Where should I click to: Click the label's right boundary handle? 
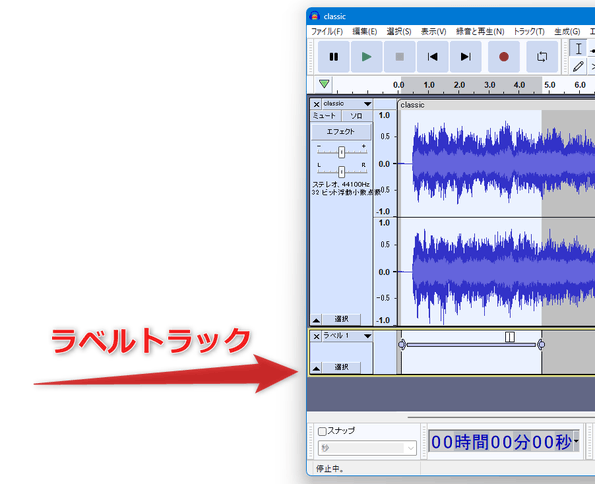pyautogui.click(x=541, y=344)
